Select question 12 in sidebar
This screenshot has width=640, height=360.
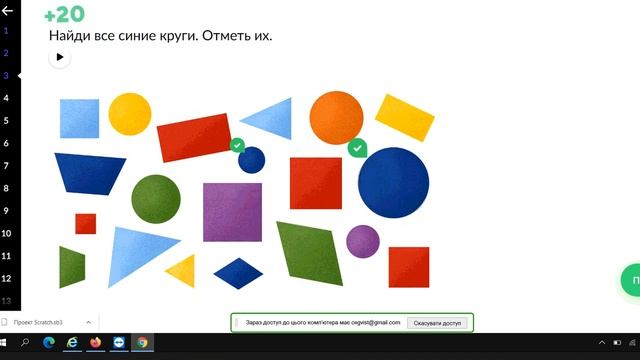(x=6, y=278)
